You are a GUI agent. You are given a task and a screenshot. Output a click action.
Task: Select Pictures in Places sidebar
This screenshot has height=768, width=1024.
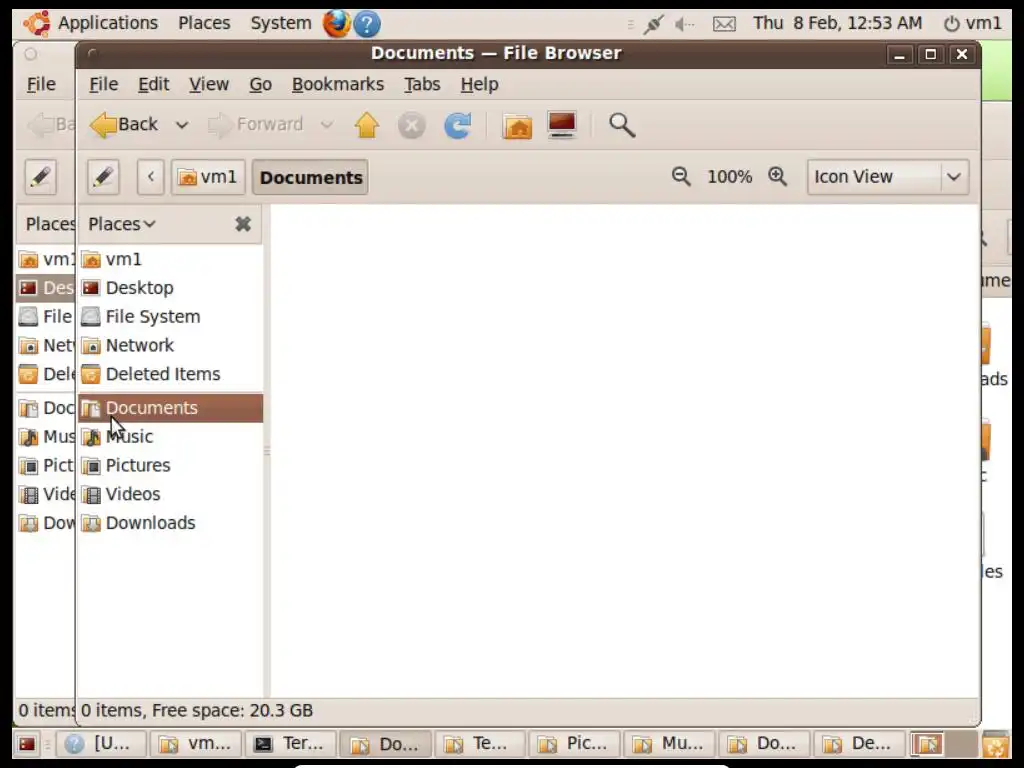[170, 466]
